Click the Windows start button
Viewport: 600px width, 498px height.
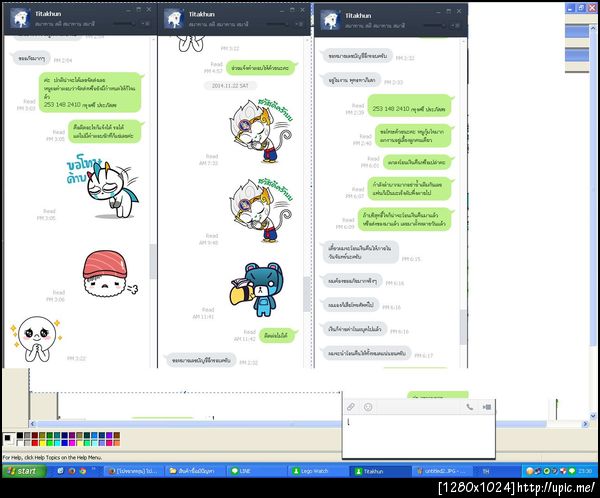pos(24,471)
